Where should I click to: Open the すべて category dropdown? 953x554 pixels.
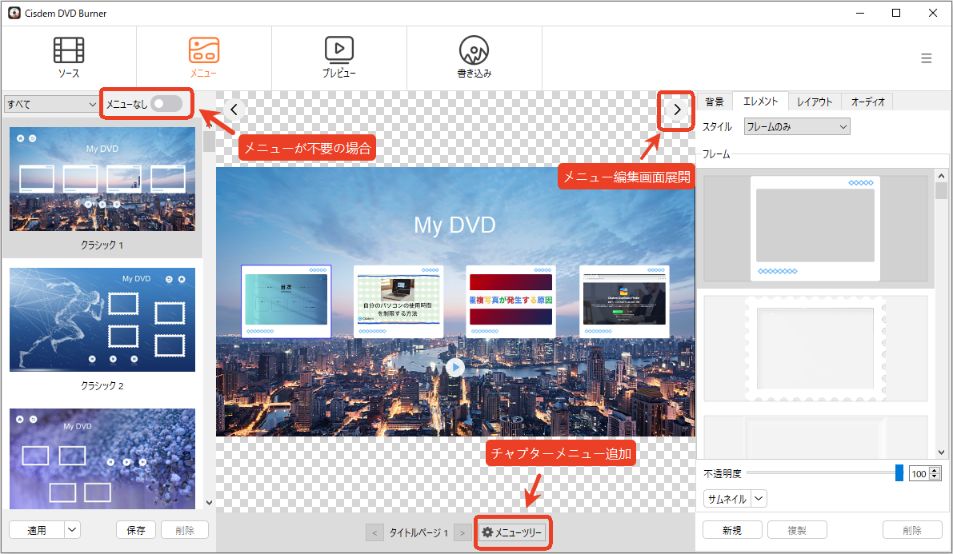[x=51, y=104]
